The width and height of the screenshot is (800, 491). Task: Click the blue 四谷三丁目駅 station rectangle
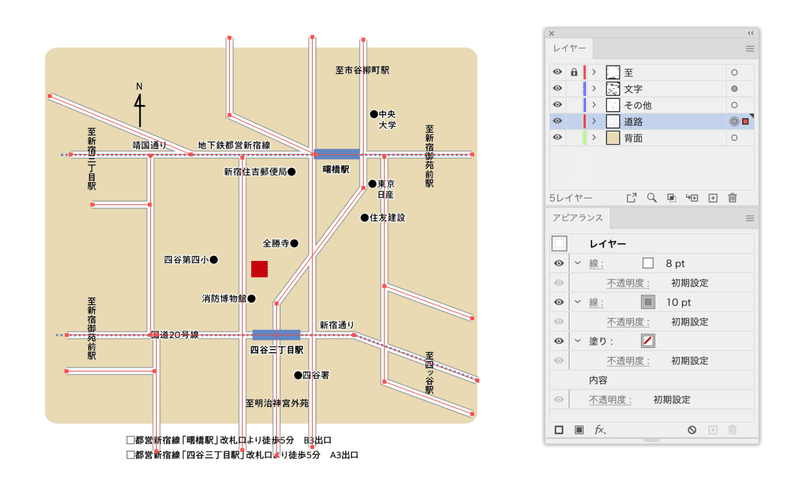click(277, 335)
